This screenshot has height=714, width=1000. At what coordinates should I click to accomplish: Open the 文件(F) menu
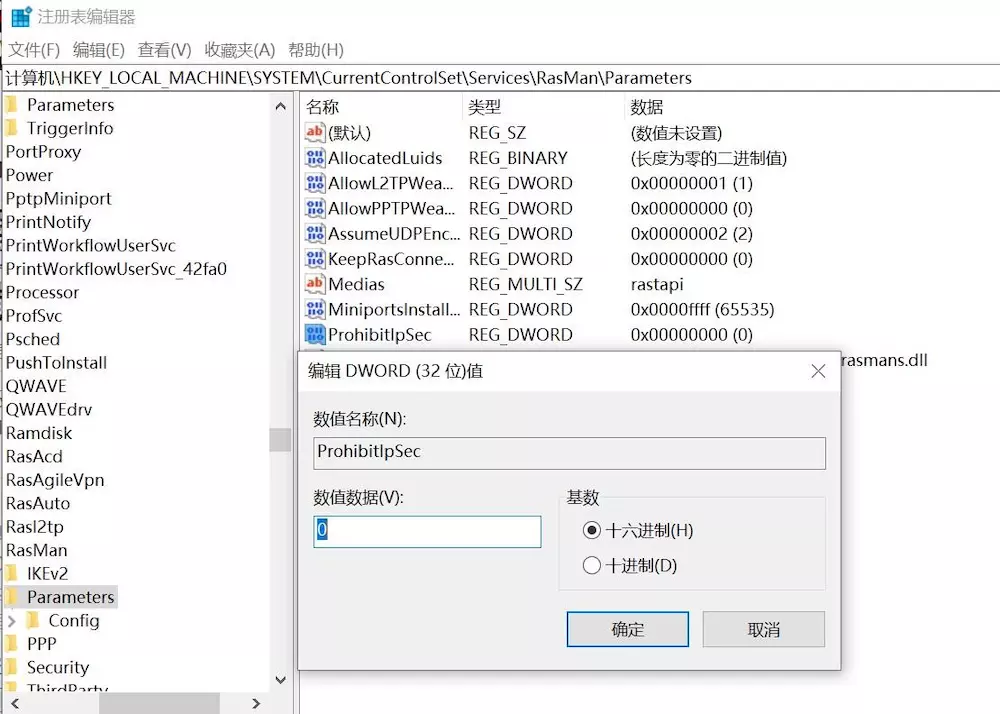(x=34, y=50)
